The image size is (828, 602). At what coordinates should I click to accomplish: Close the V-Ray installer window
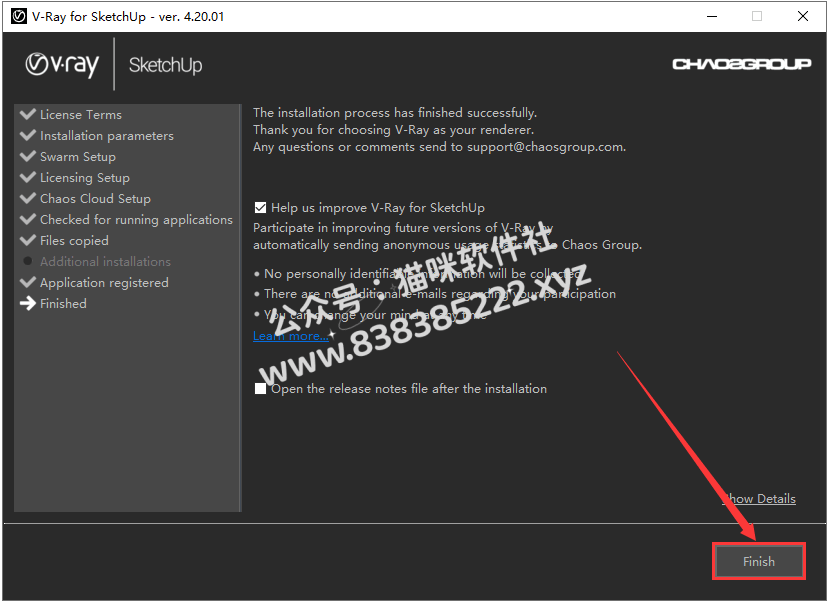(x=803, y=16)
